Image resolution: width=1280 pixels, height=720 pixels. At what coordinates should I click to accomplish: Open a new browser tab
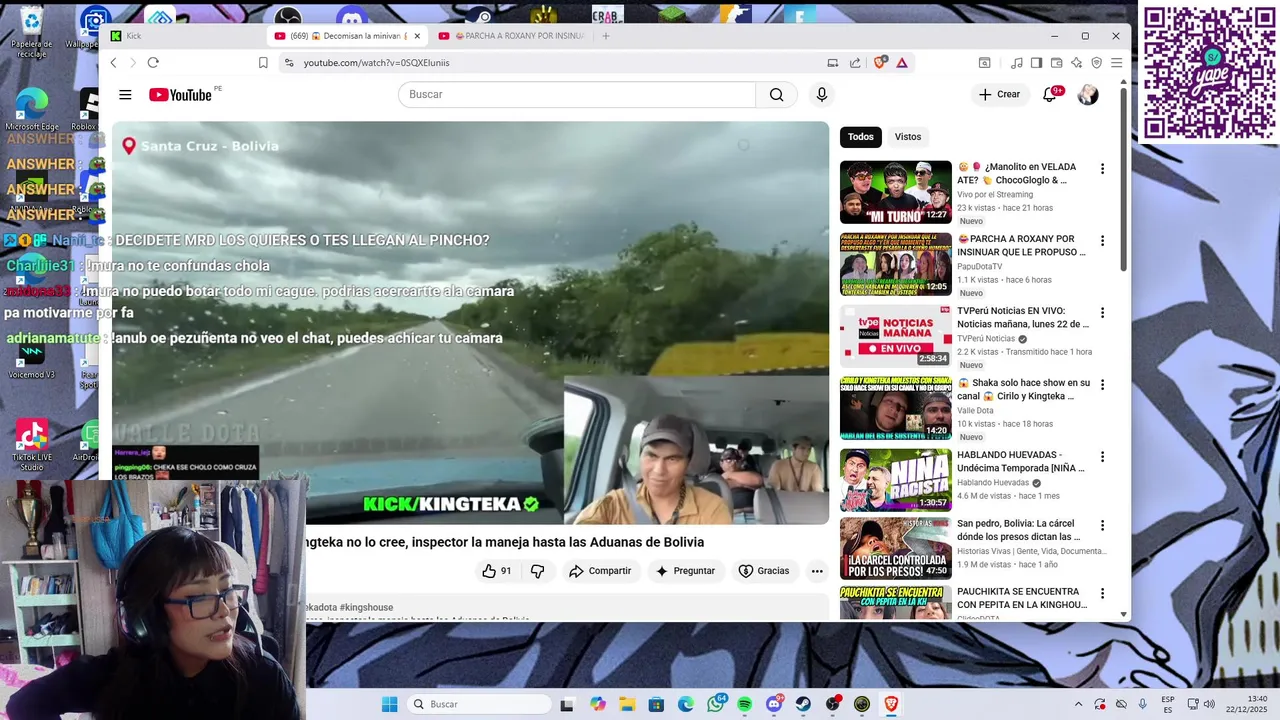[x=605, y=36]
